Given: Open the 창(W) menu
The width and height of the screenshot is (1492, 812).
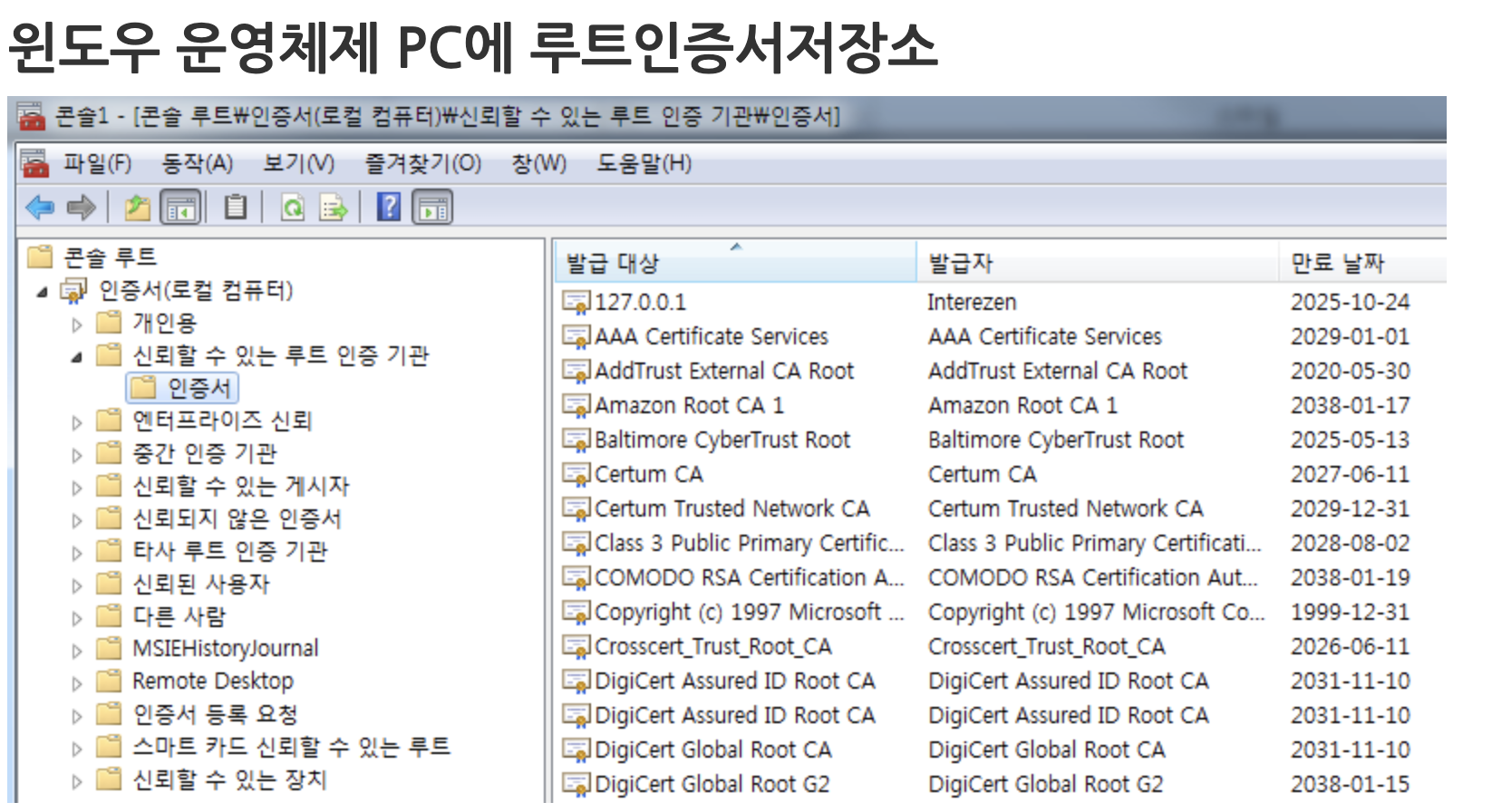Looking at the screenshot, I should click(x=538, y=163).
